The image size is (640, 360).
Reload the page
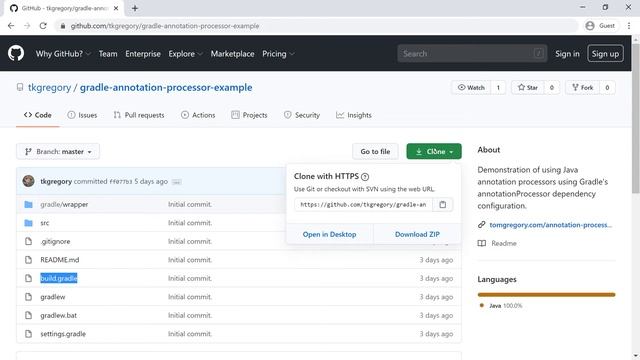[43, 26]
